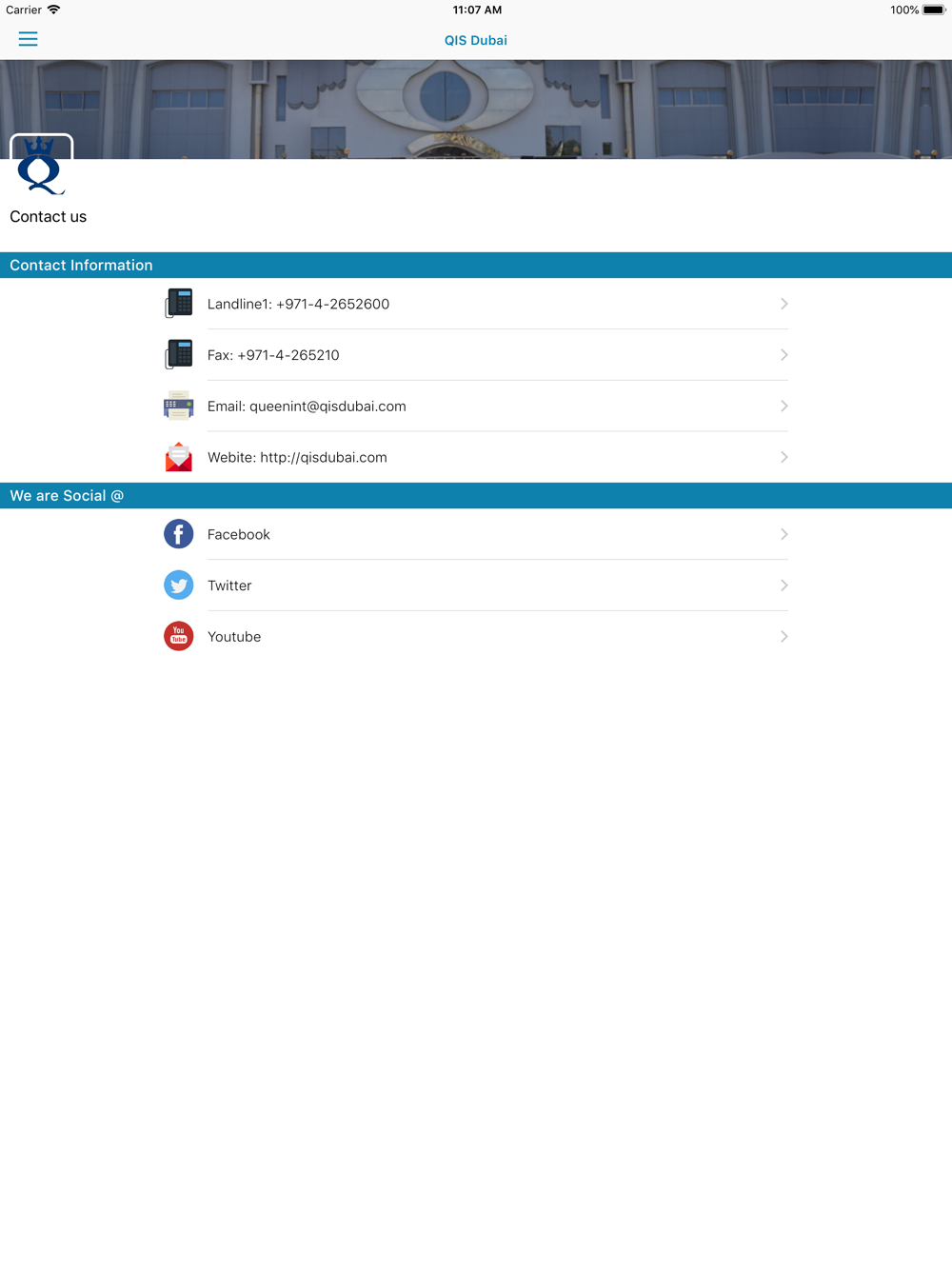Screen dimensions: 952x1270
Task: Open the Youtube channel label
Action: [234, 637]
